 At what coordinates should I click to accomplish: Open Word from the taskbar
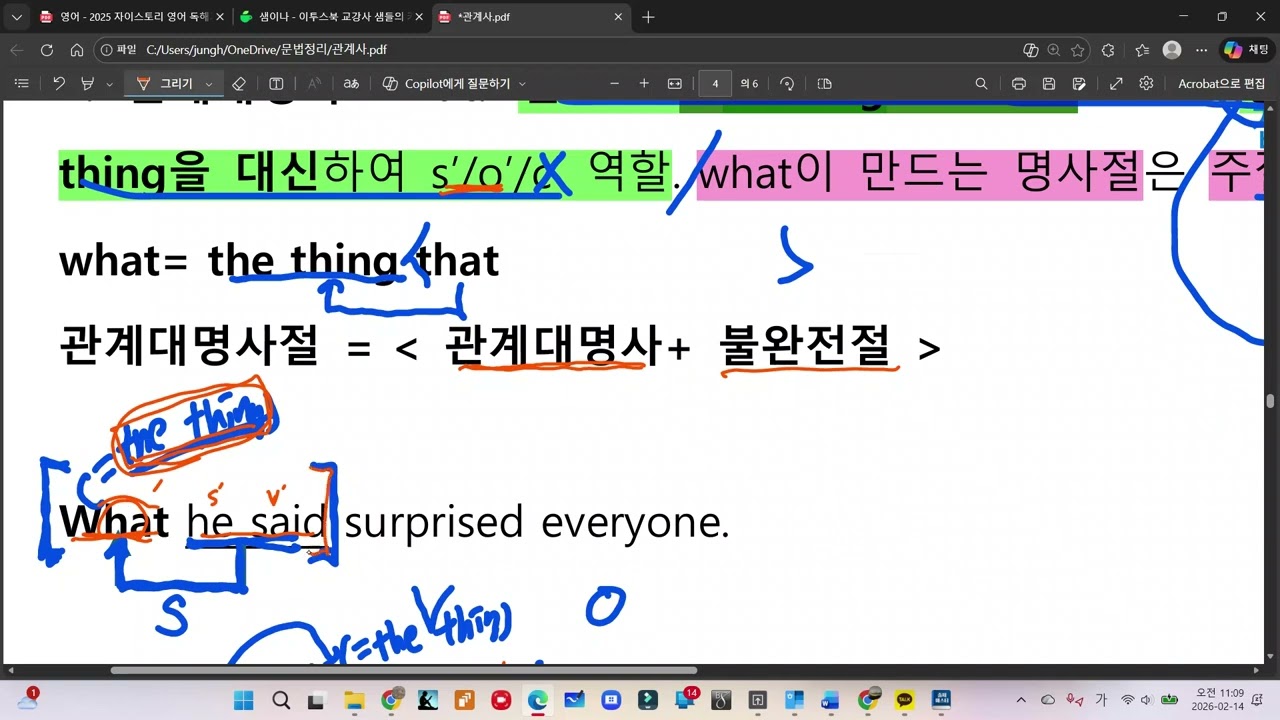pos(831,701)
